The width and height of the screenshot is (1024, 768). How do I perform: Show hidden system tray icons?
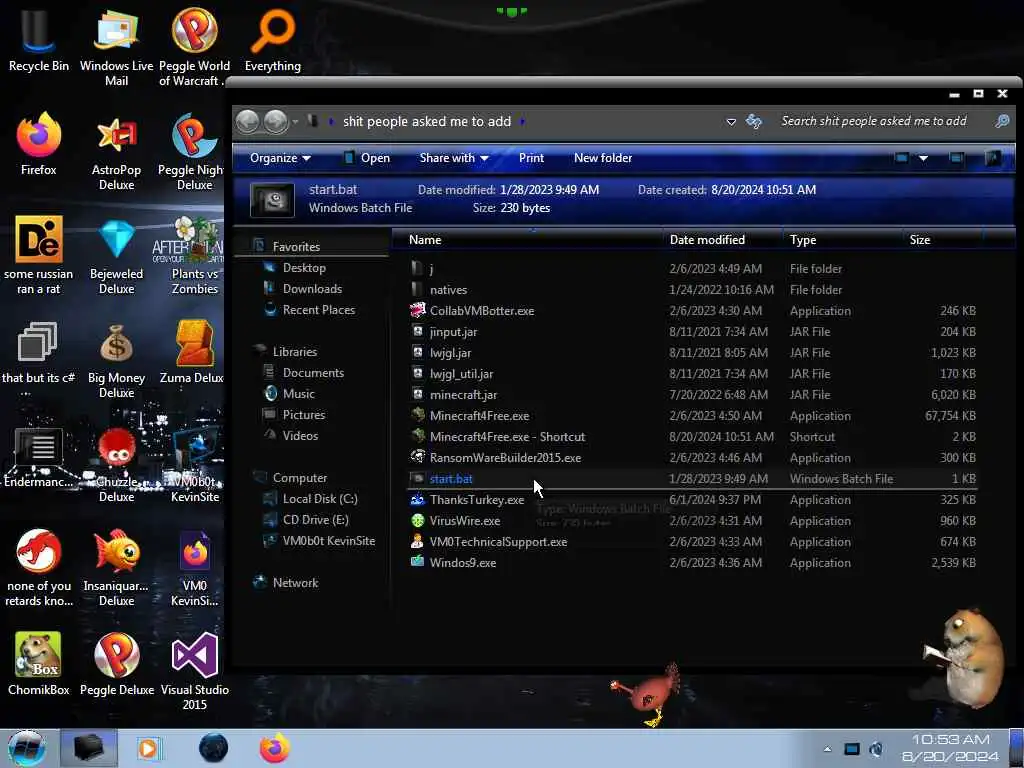click(x=827, y=749)
